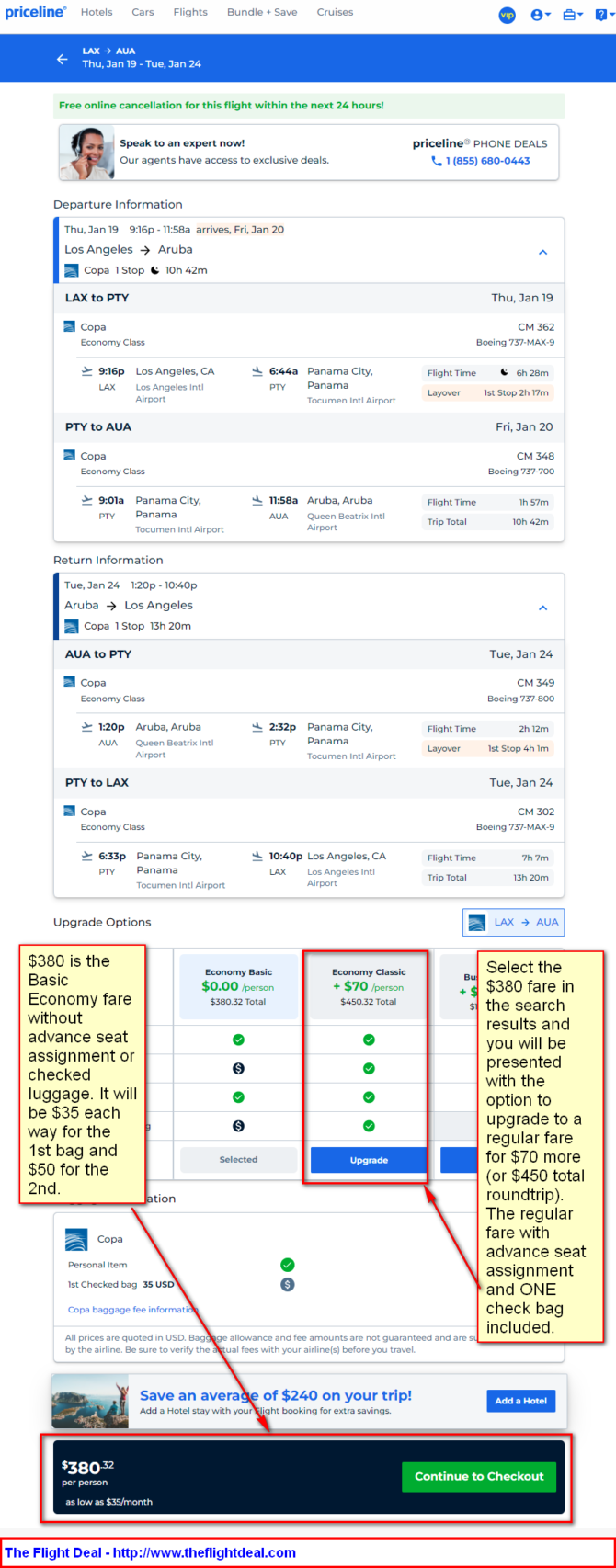
Task: Open the user account menu
Action: click(x=541, y=15)
